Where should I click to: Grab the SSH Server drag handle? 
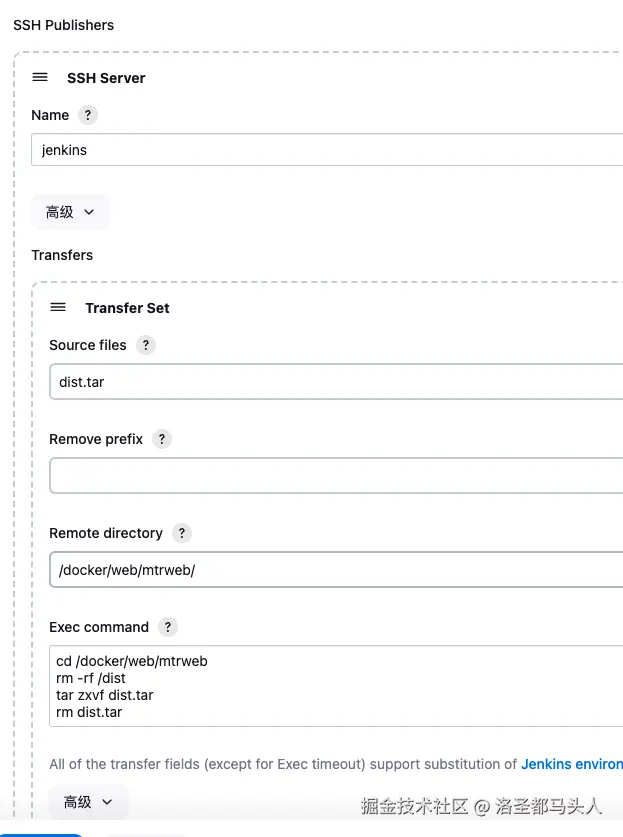(x=40, y=78)
